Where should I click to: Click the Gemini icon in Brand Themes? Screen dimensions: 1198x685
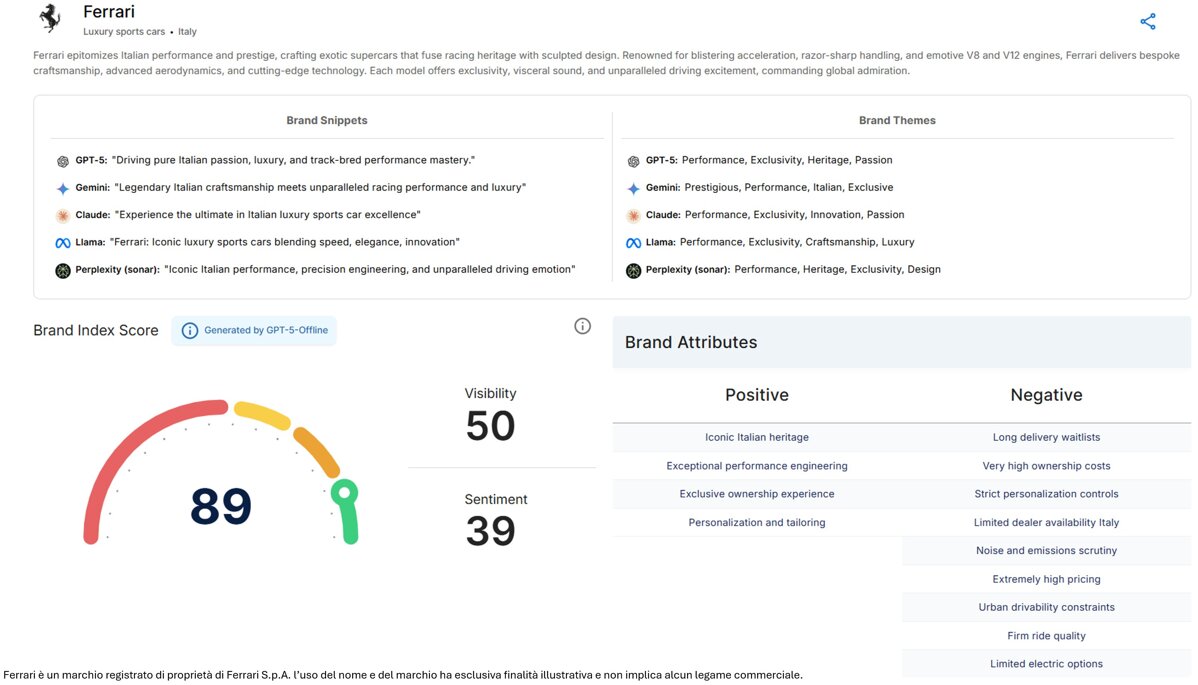point(633,188)
